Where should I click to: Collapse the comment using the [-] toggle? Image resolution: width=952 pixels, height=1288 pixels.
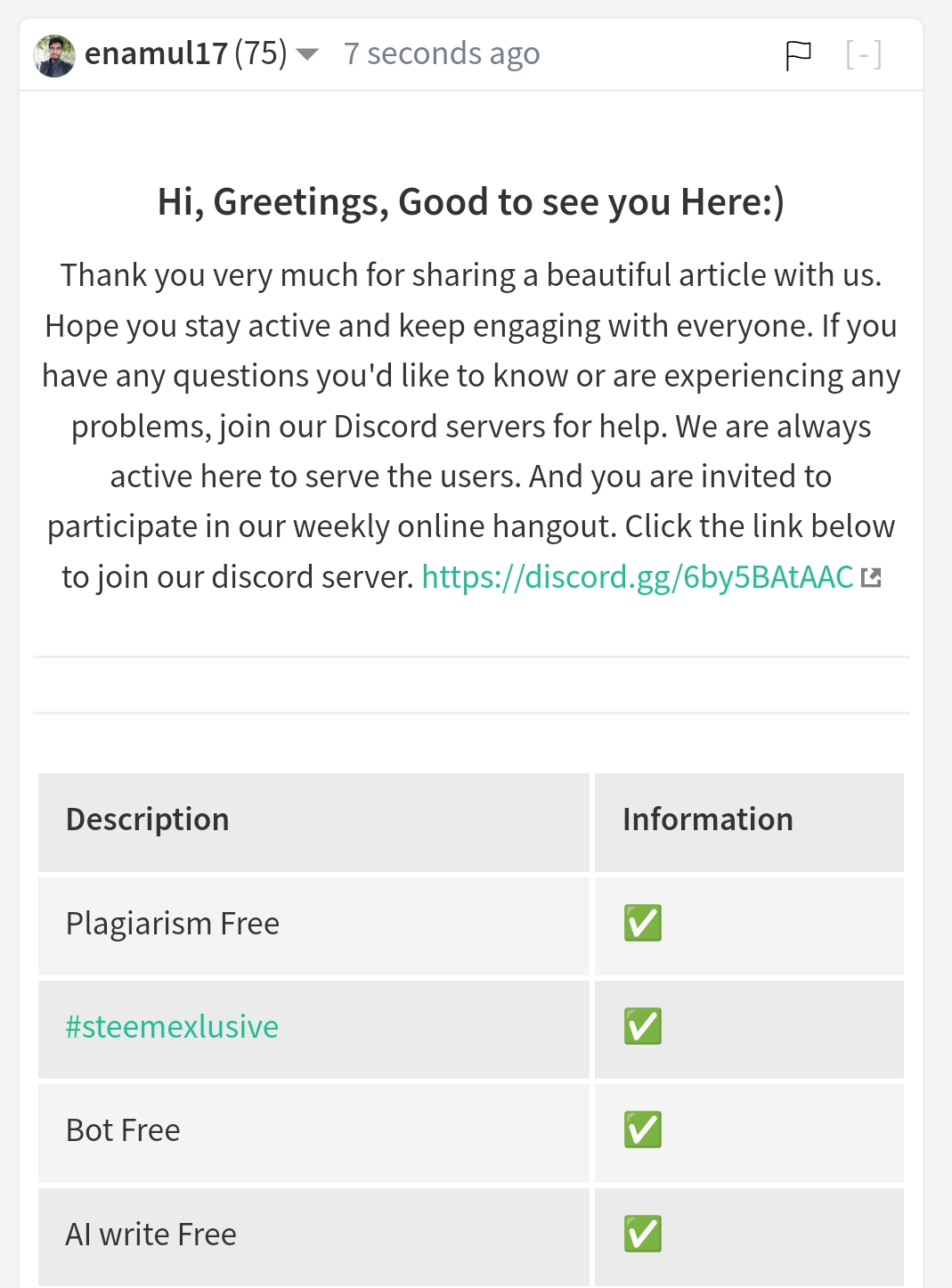[863, 55]
